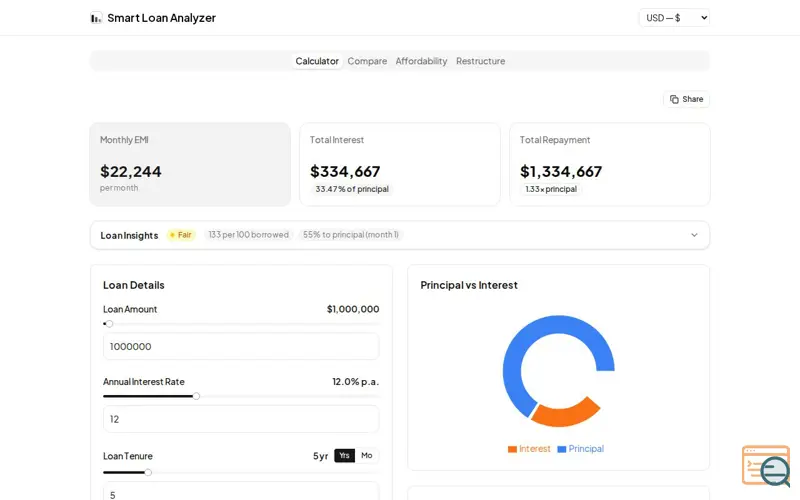Click the Smart Loan Analyzer title

pyautogui.click(x=162, y=18)
